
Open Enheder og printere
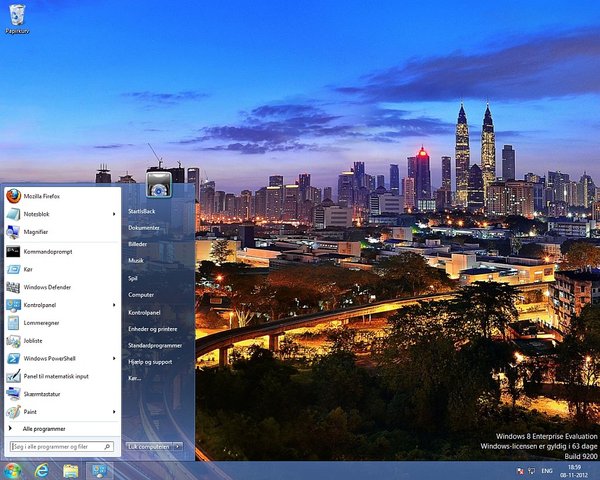[x=152, y=328]
